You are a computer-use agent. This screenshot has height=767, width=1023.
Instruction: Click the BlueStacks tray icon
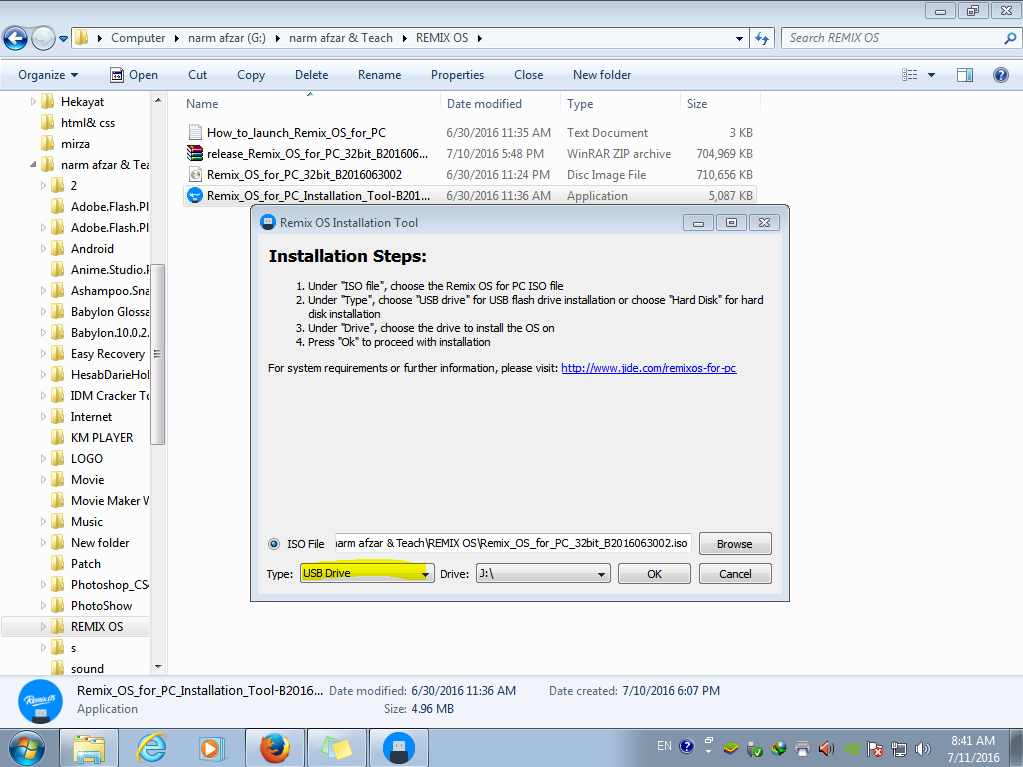(731, 748)
